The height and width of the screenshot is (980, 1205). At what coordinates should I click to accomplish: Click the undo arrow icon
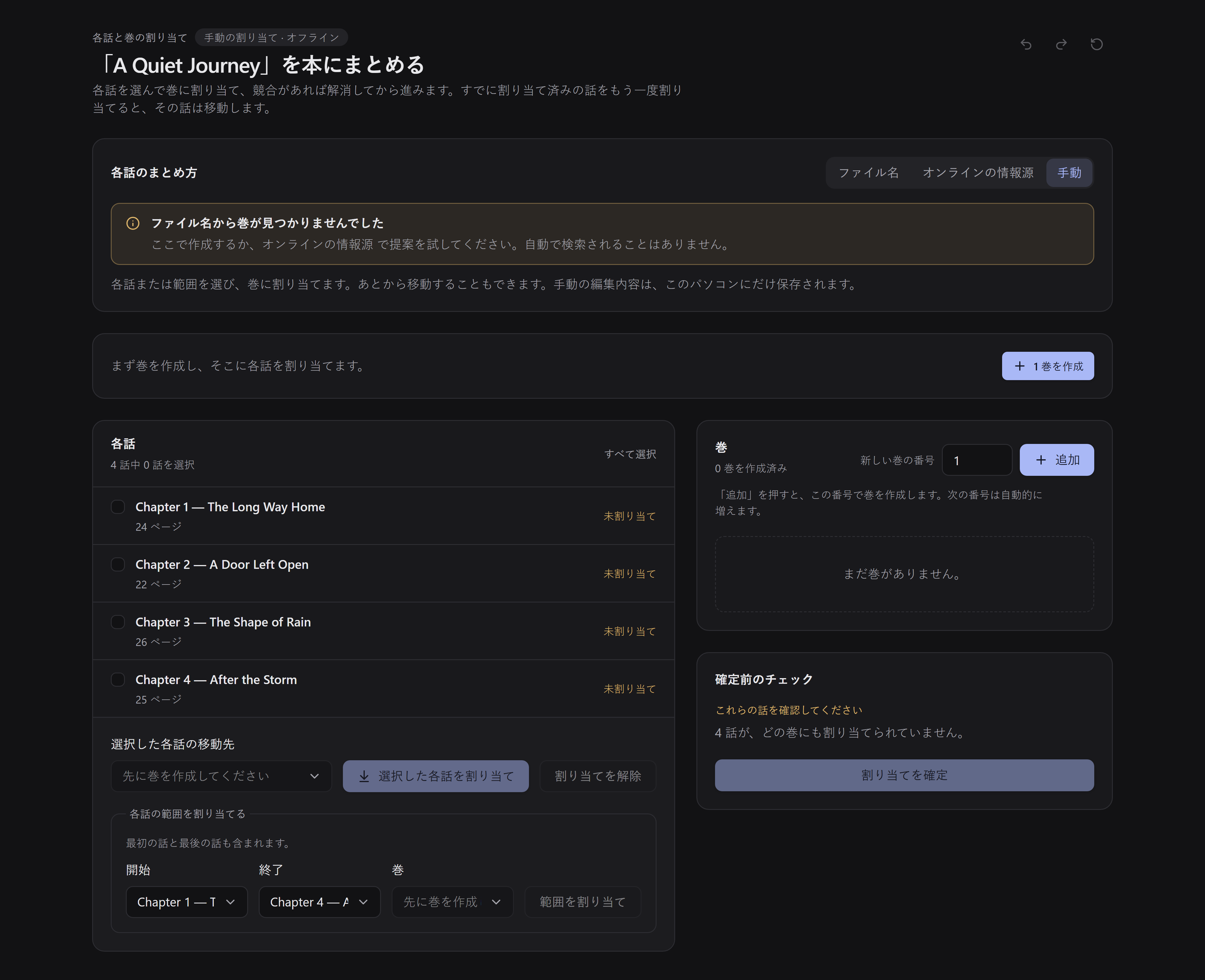tap(1025, 44)
